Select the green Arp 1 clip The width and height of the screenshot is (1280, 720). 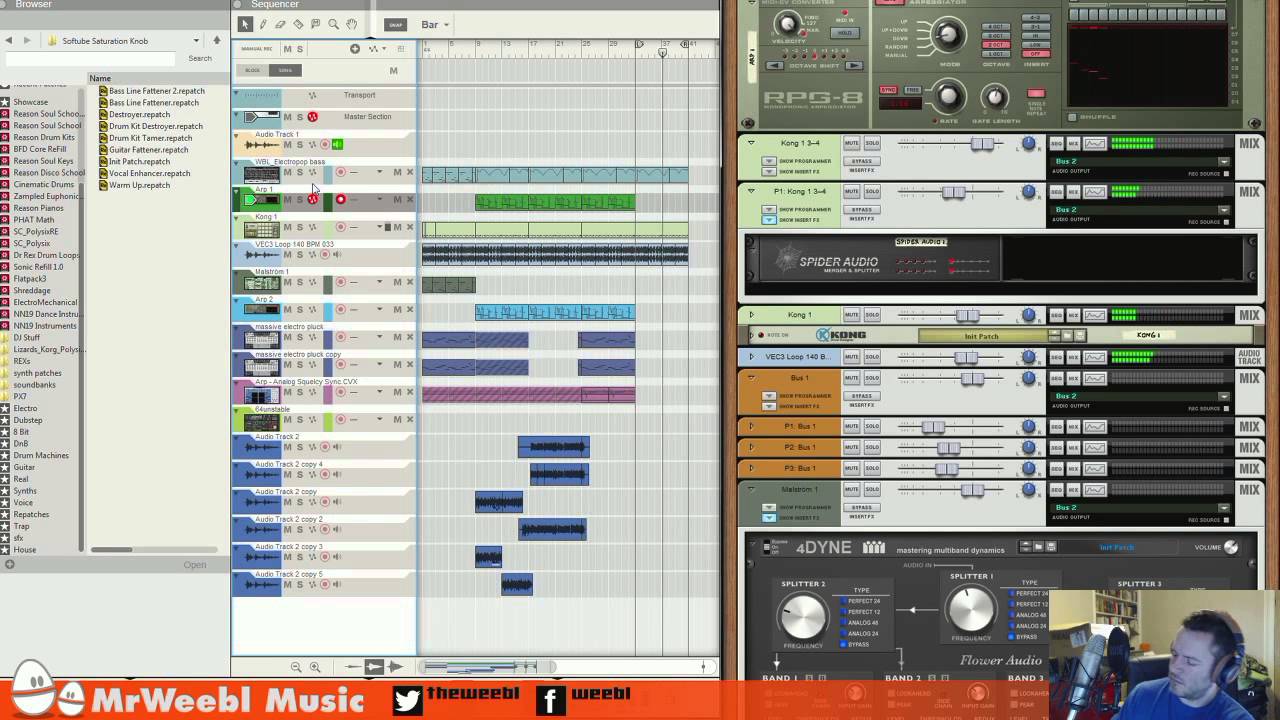tap(555, 202)
